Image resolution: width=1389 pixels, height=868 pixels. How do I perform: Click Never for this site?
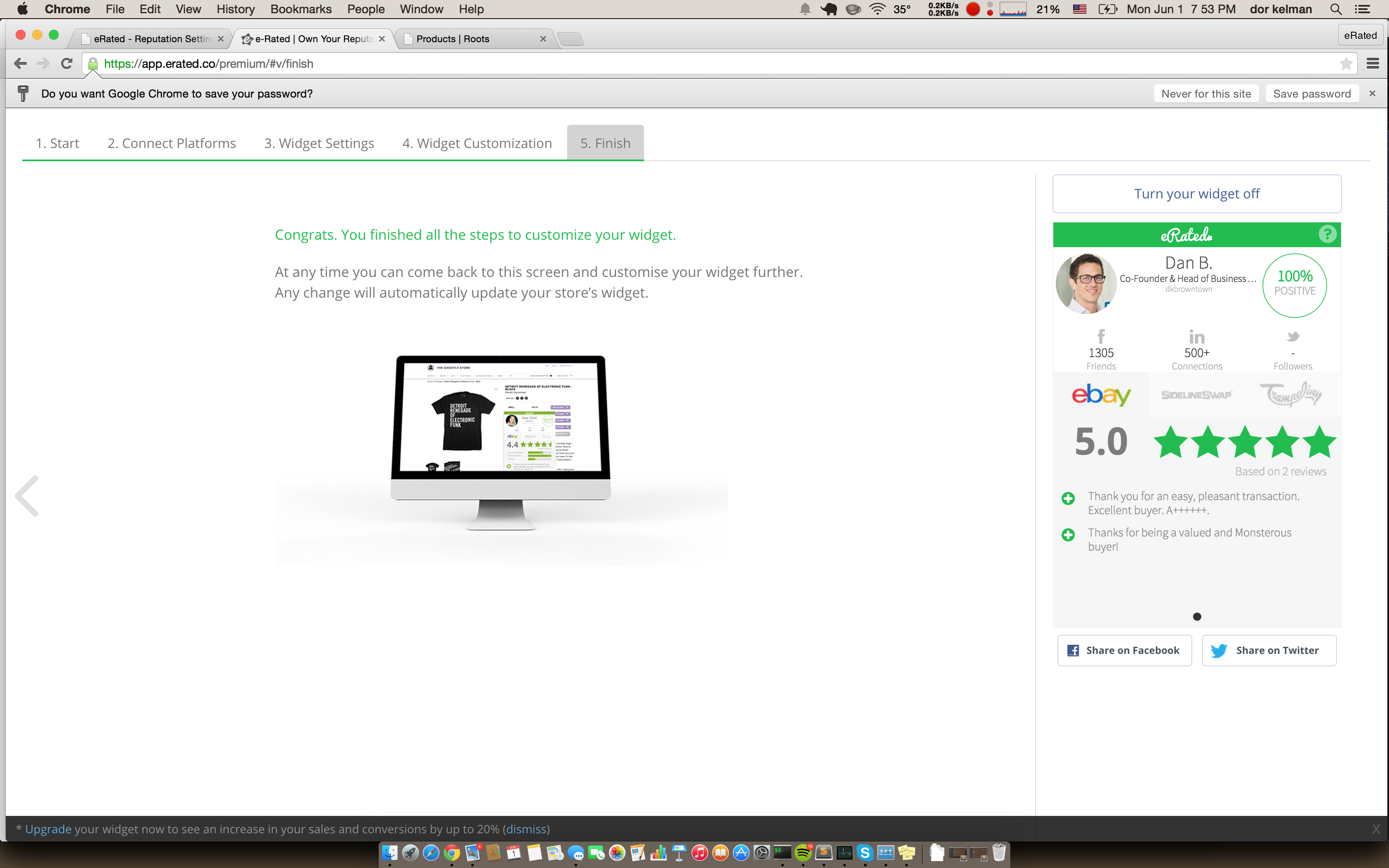pyautogui.click(x=1206, y=93)
